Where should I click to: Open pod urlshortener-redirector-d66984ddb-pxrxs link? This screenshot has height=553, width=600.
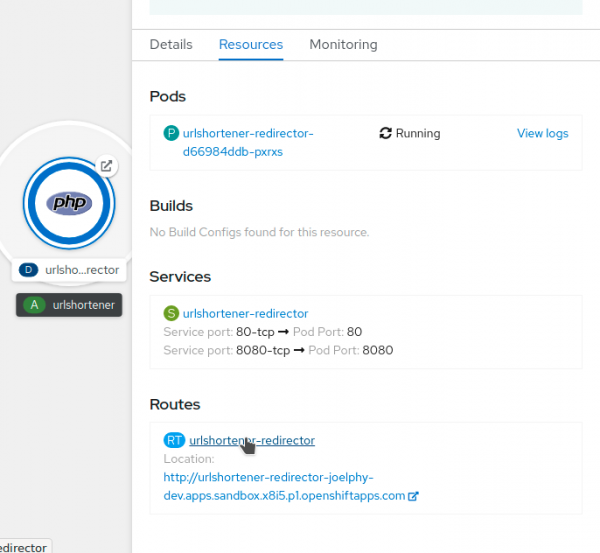coord(248,142)
